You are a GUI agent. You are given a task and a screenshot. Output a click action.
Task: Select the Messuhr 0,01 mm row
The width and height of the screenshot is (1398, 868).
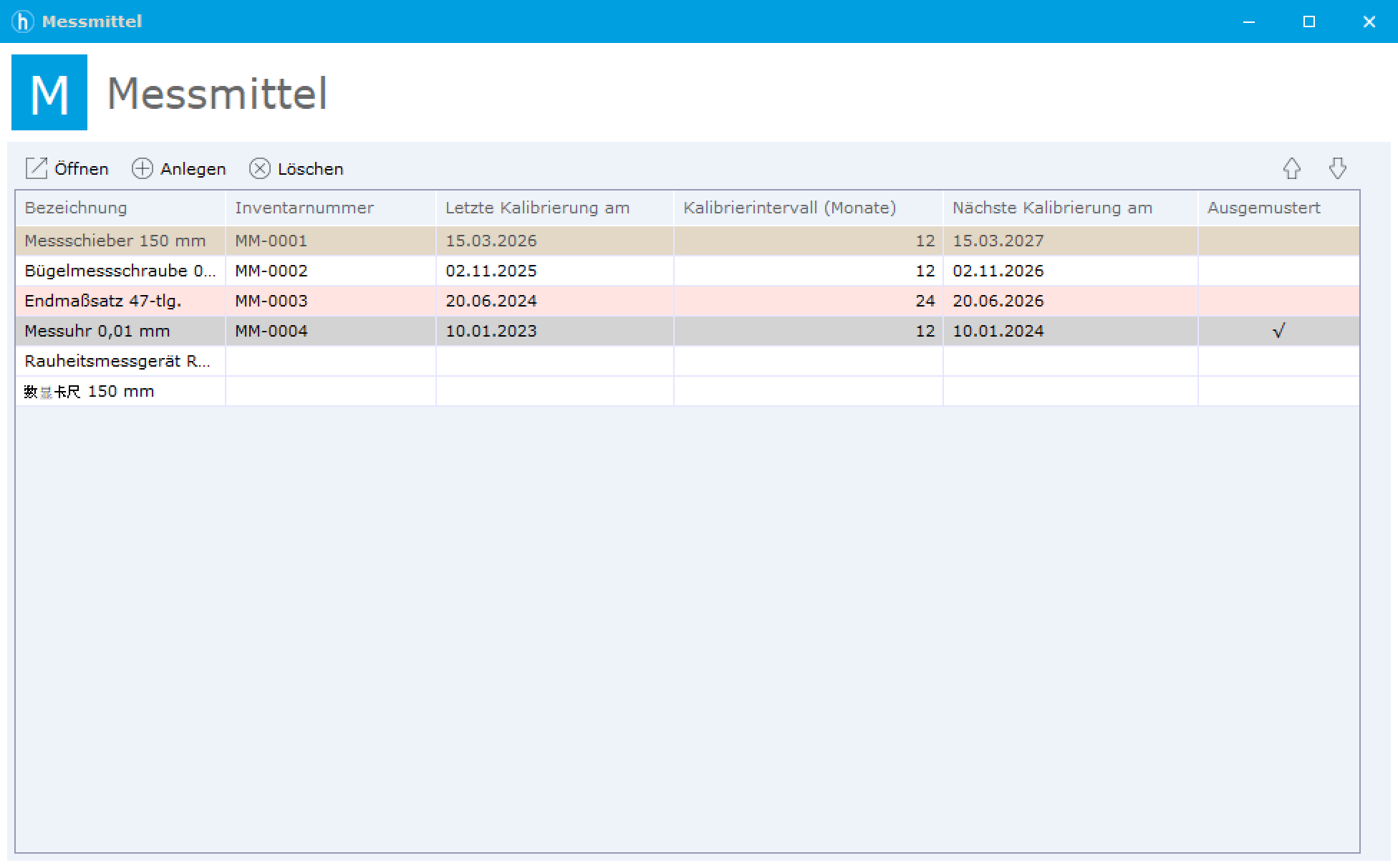[688, 331]
